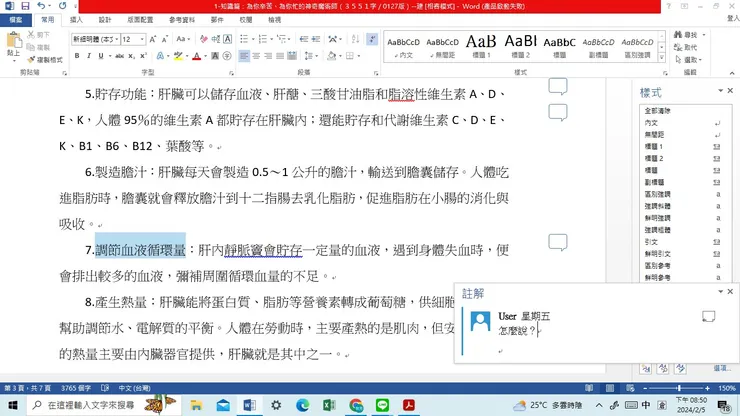Apply 標題 1 style from gallery
This screenshot has width=740, height=416.
(481, 46)
